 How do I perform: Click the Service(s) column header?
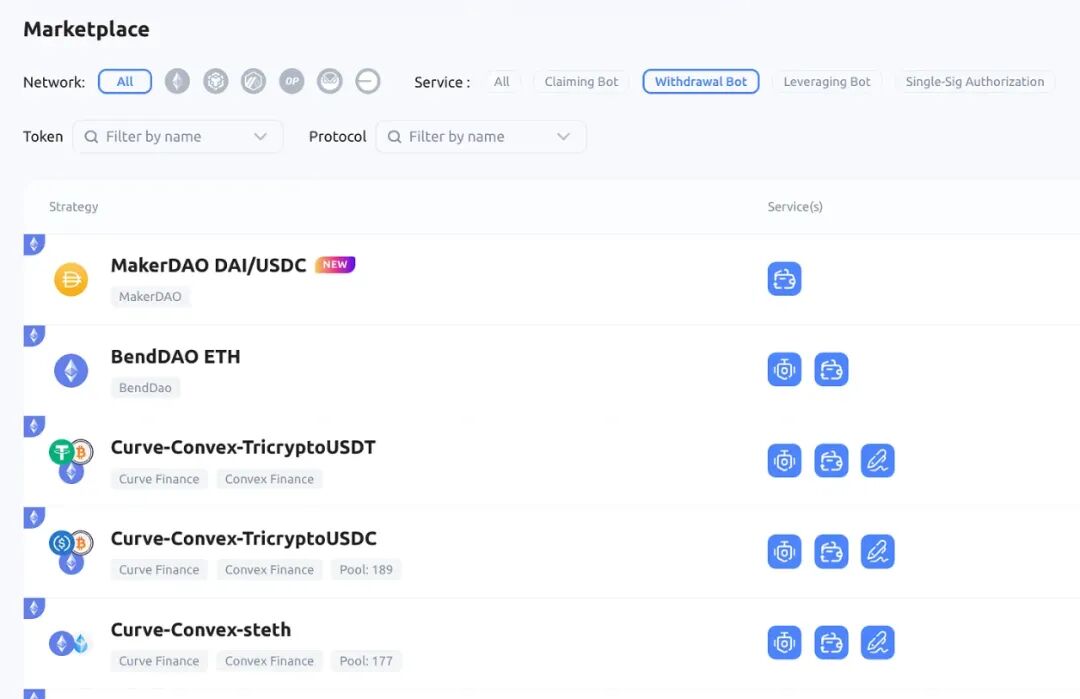coord(795,207)
